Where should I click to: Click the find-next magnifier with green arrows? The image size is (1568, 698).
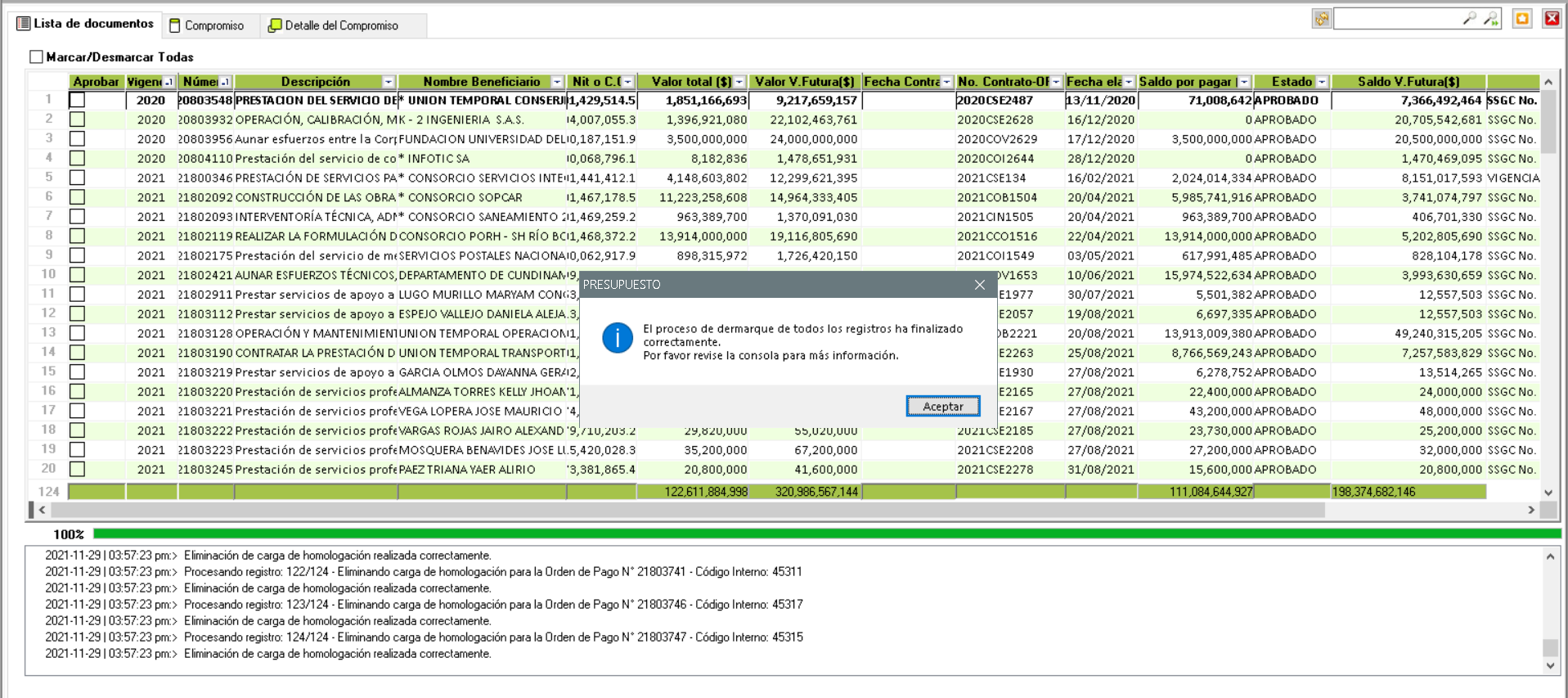click(x=1490, y=18)
